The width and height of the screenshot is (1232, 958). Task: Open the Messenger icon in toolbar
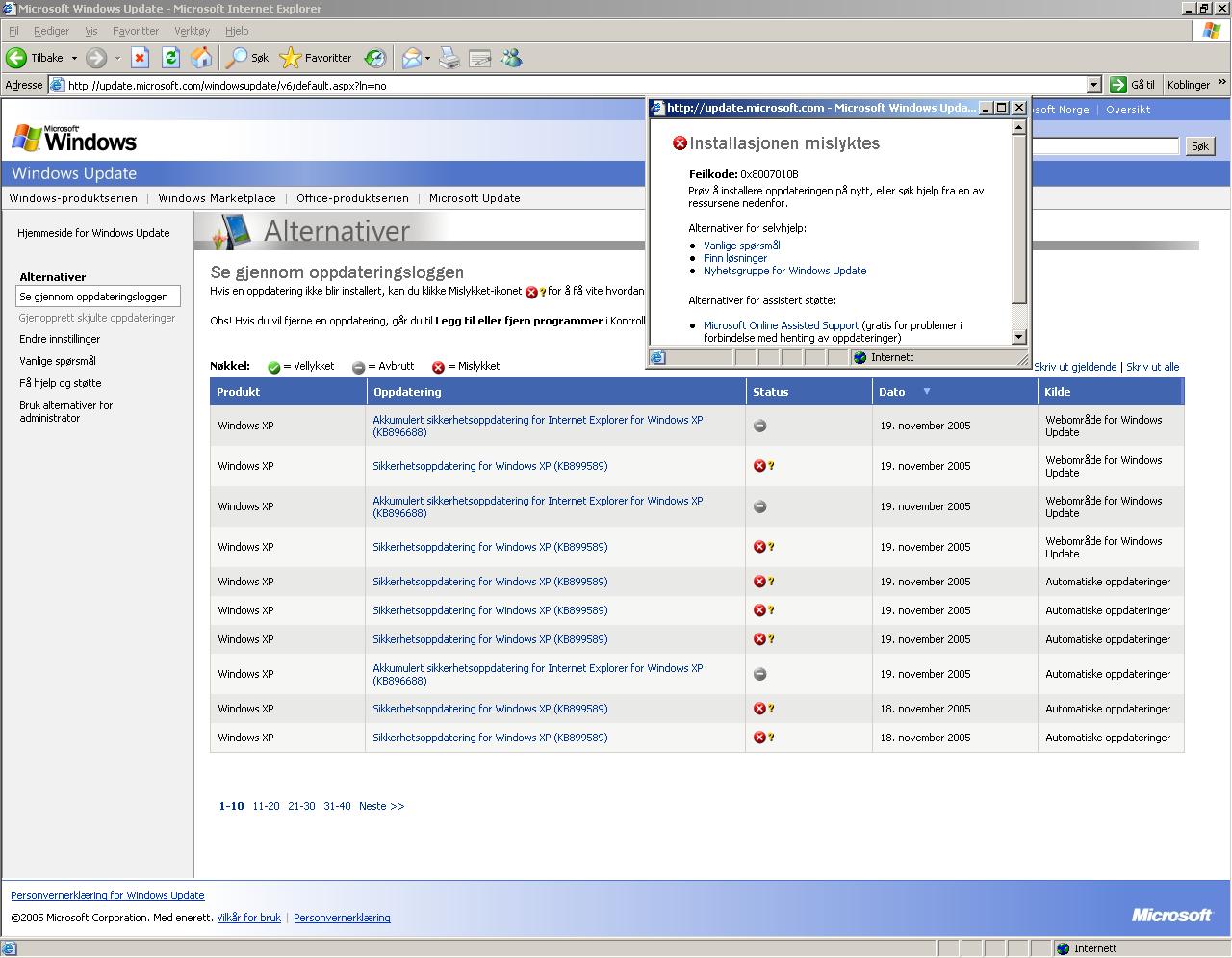coord(512,58)
